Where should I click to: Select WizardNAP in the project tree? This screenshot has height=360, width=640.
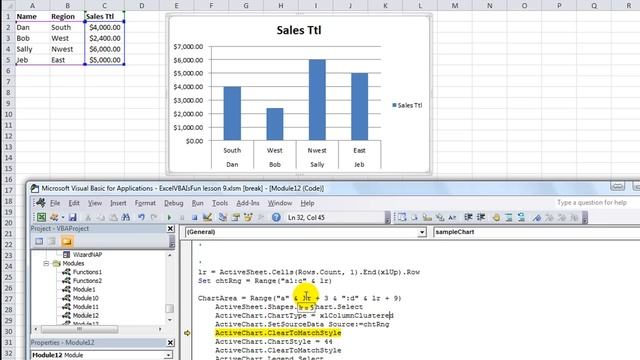pyautogui.click(x=87, y=254)
